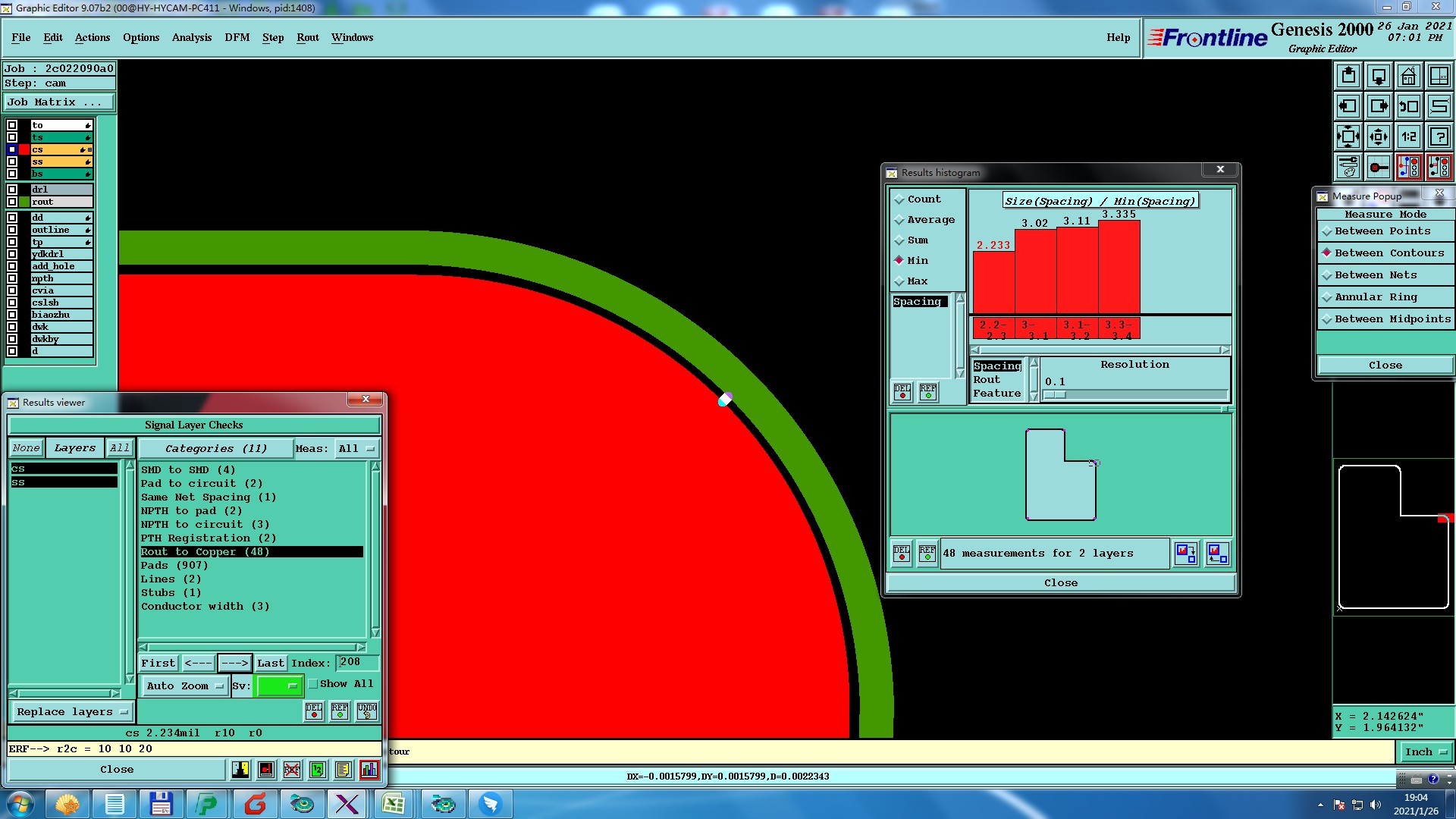Viewport: 1456px width, 819px height.
Task: Click the green Sv color swatch
Action: pos(278,686)
